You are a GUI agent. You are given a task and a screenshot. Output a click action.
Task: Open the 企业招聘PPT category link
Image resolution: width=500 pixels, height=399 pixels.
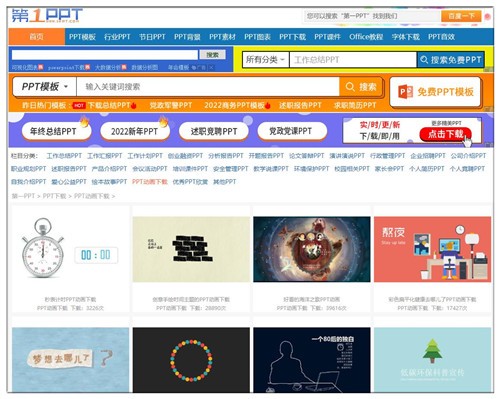(x=428, y=156)
